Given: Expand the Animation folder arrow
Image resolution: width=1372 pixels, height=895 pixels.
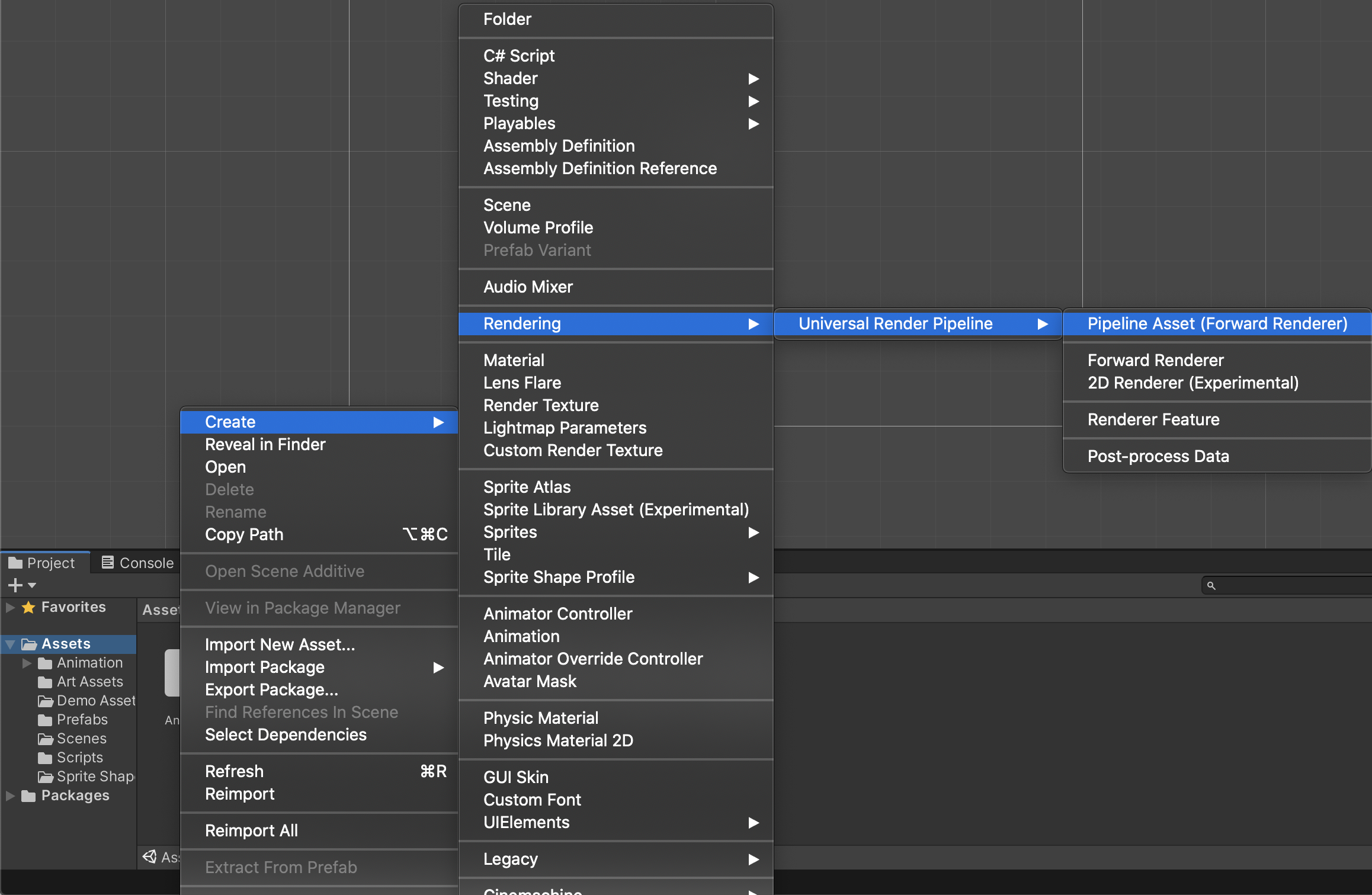Looking at the screenshot, I should [x=27, y=663].
